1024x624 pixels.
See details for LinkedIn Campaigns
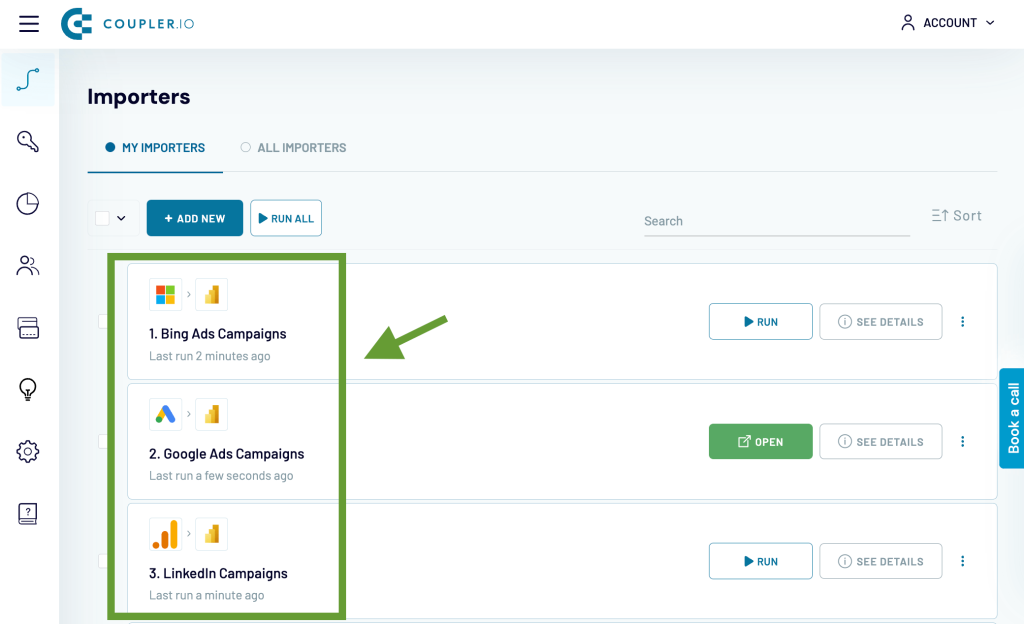point(881,561)
